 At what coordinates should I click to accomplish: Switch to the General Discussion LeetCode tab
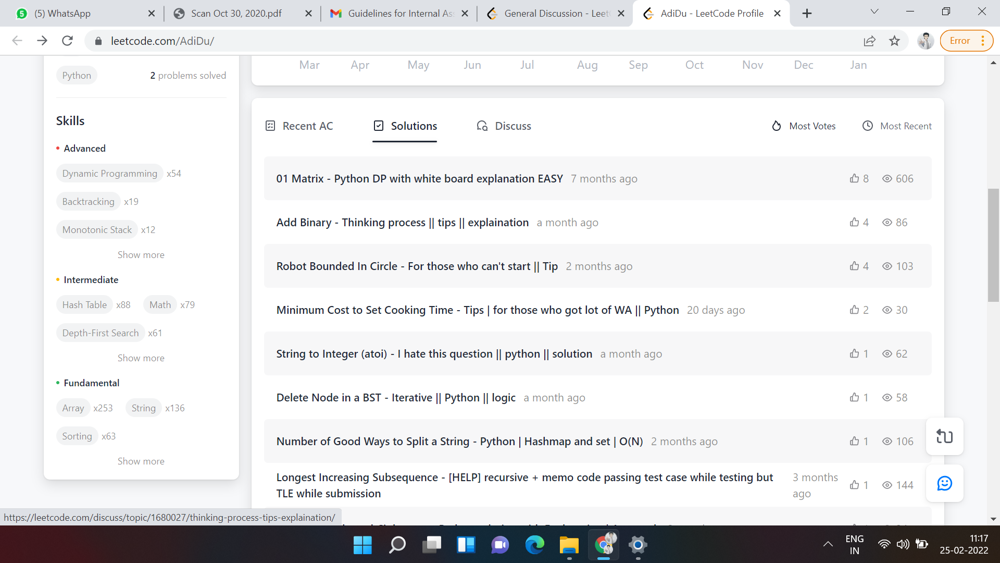pyautogui.click(x=556, y=13)
